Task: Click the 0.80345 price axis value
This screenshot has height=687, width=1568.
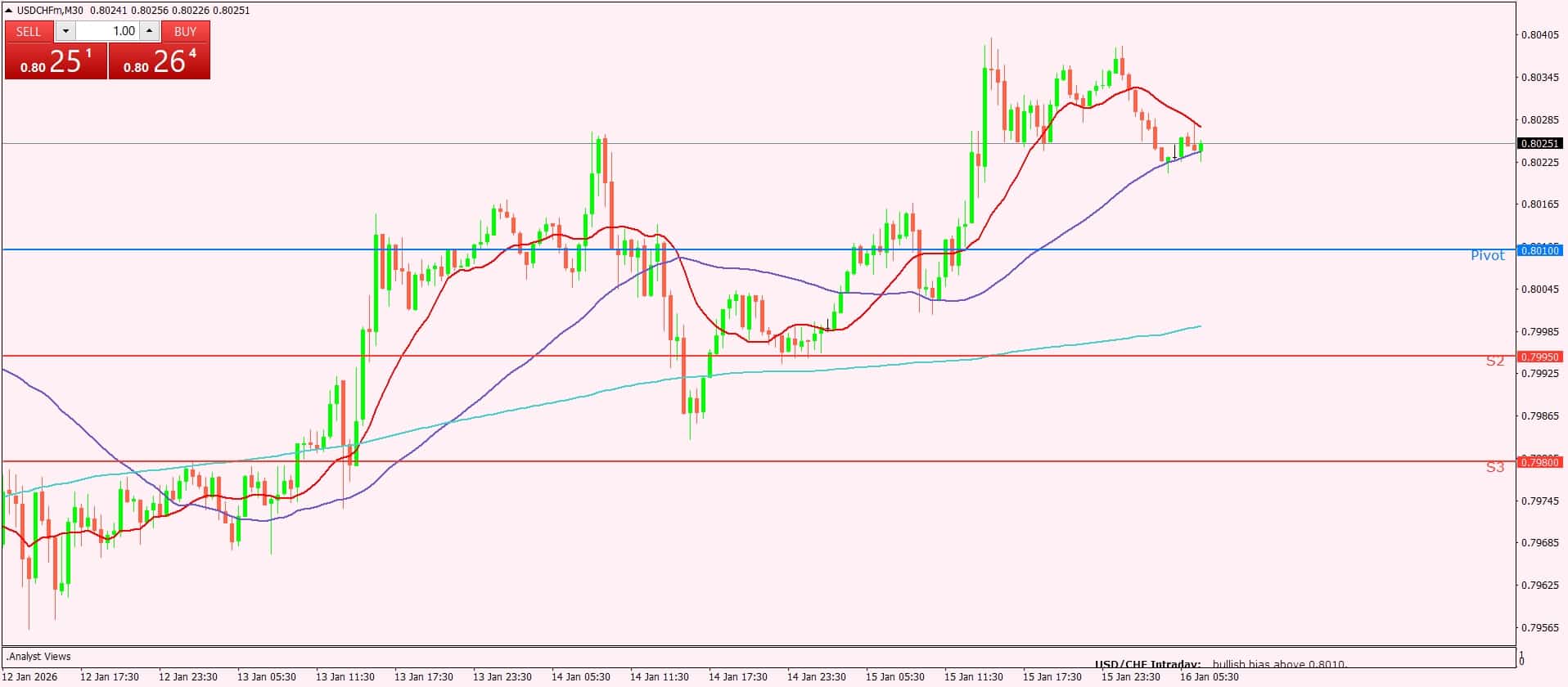Action: pyautogui.click(x=1539, y=77)
